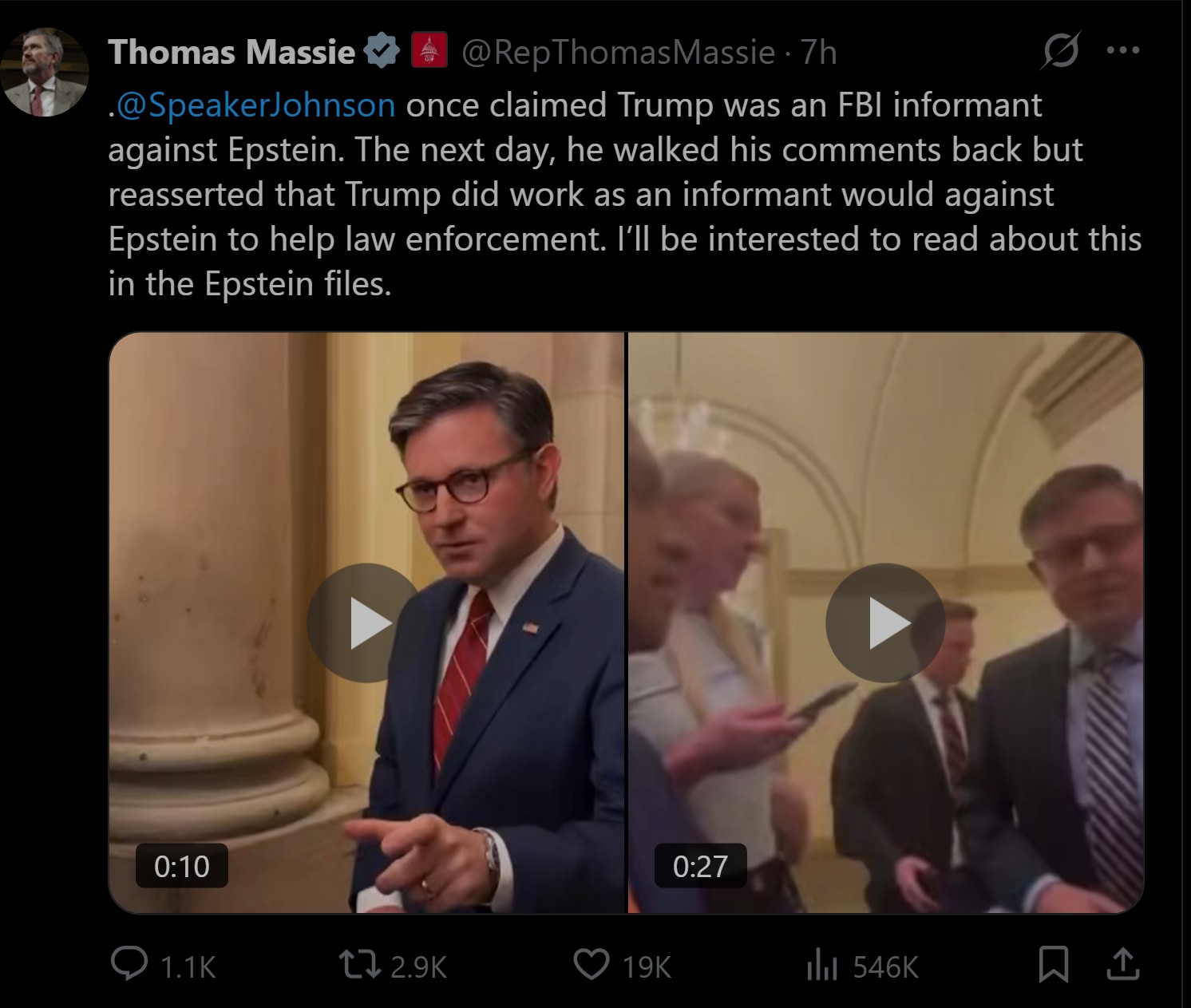
Task: Click the 0:10 duration label on the left video
Action: [181, 866]
